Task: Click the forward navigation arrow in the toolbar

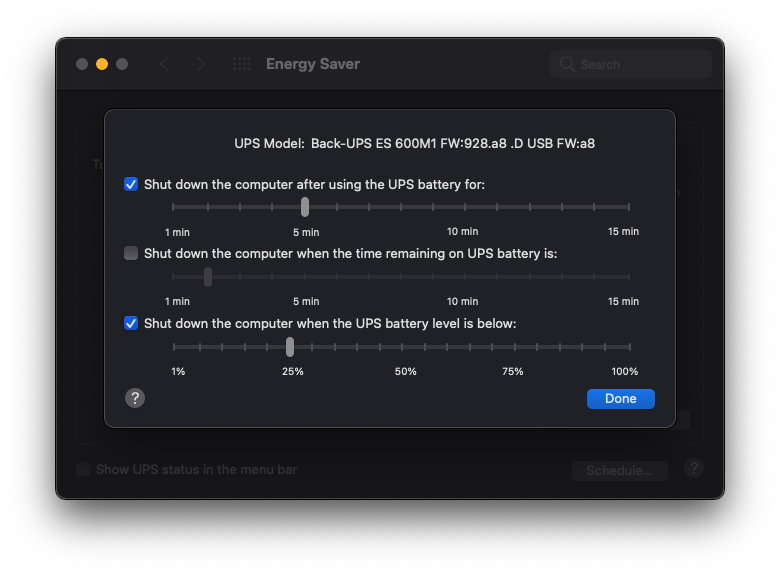Action: tap(200, 64)
